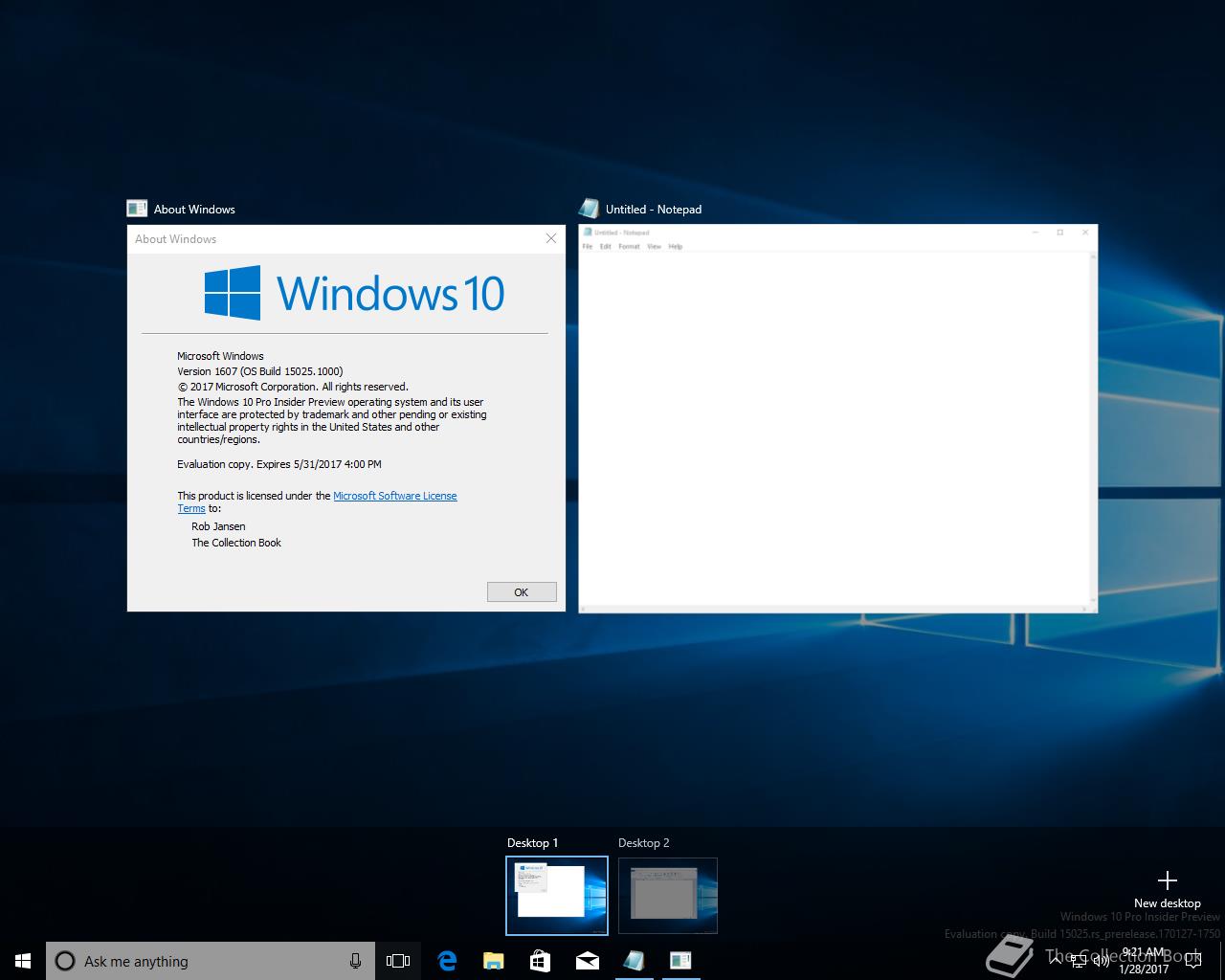The width and height of the screenshot is (1225, 980).
Task: Open File Explorer from taskbar
Action: pos(493,961)
